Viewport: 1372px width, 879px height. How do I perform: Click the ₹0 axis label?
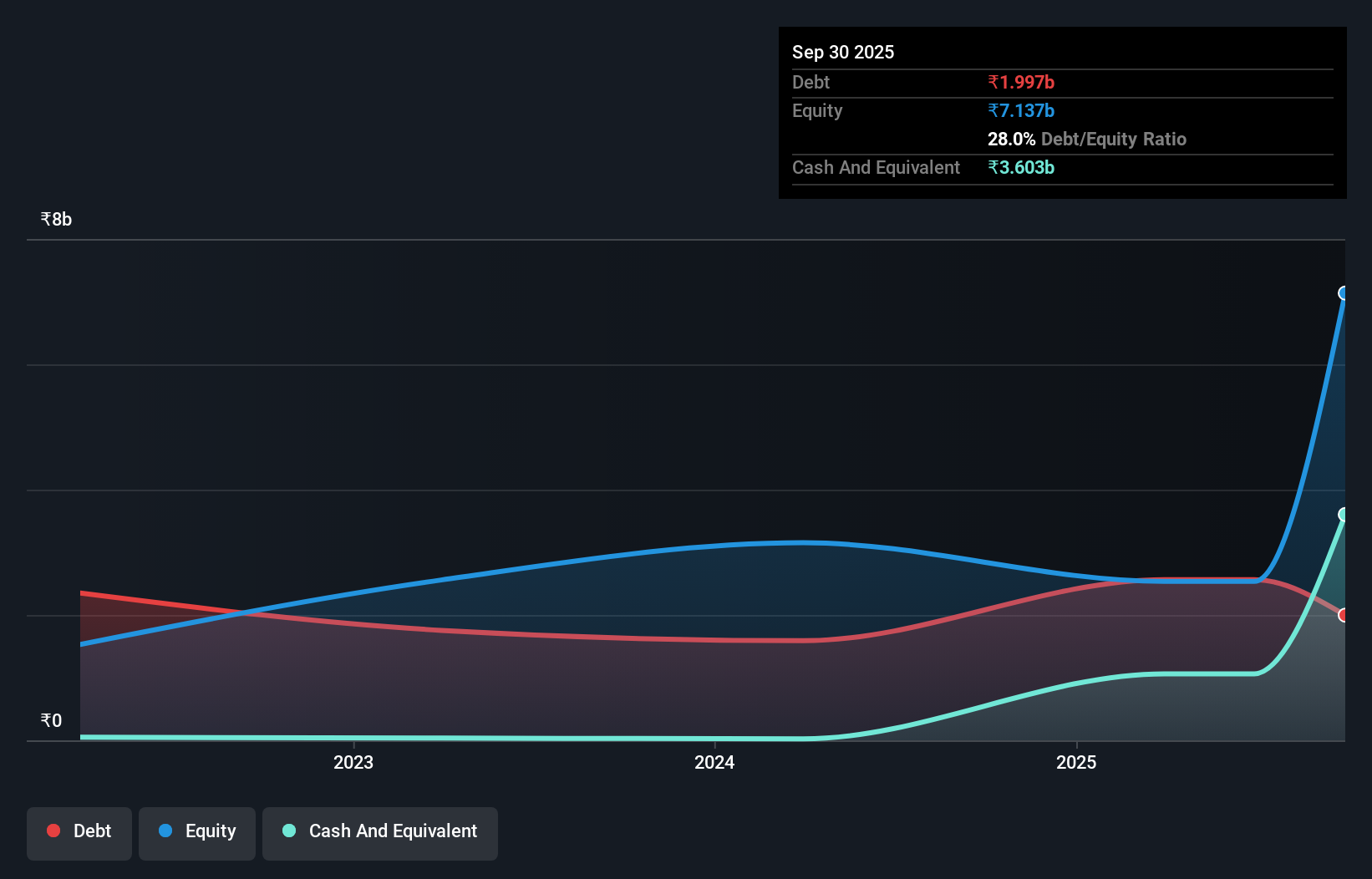[x=51, y=719]
